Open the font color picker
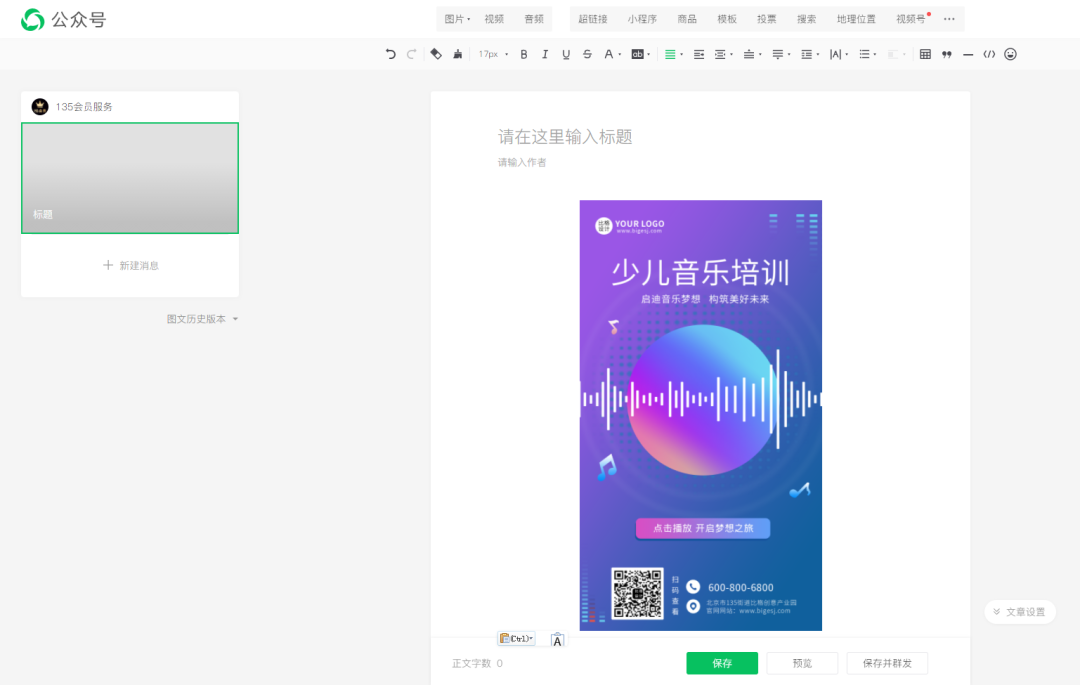The height and width of the screenshot is (685, 1080). [x=609, y=54]
